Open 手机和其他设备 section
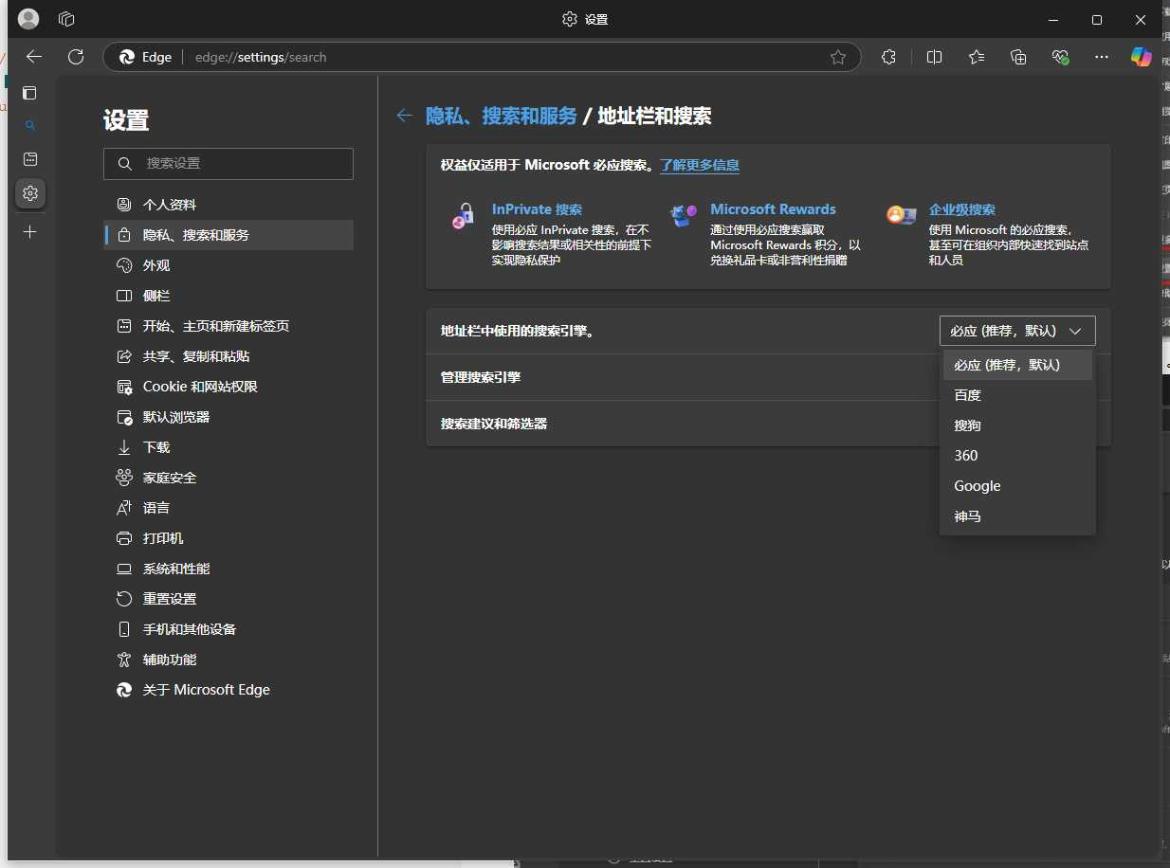 228,629
